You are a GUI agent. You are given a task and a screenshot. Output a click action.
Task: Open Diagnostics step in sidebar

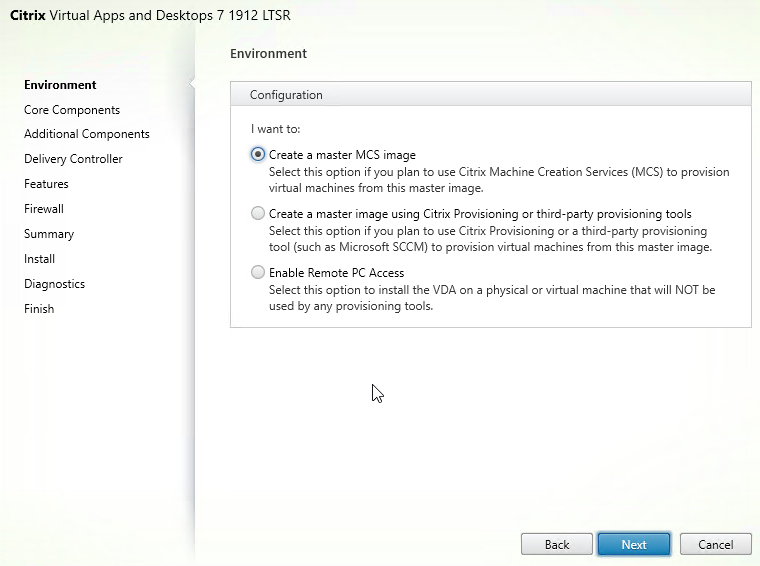click(54, 284)
